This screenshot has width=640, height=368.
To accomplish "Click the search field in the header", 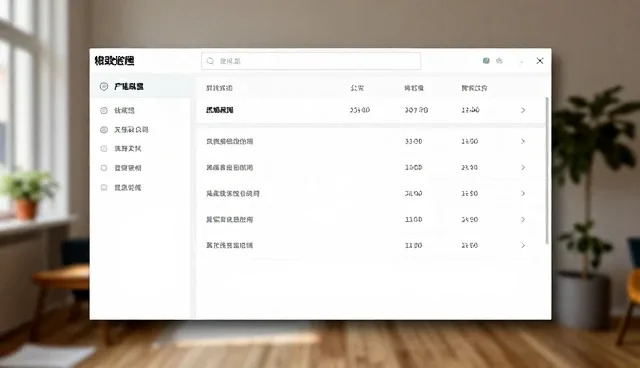I will click(311, 61).
